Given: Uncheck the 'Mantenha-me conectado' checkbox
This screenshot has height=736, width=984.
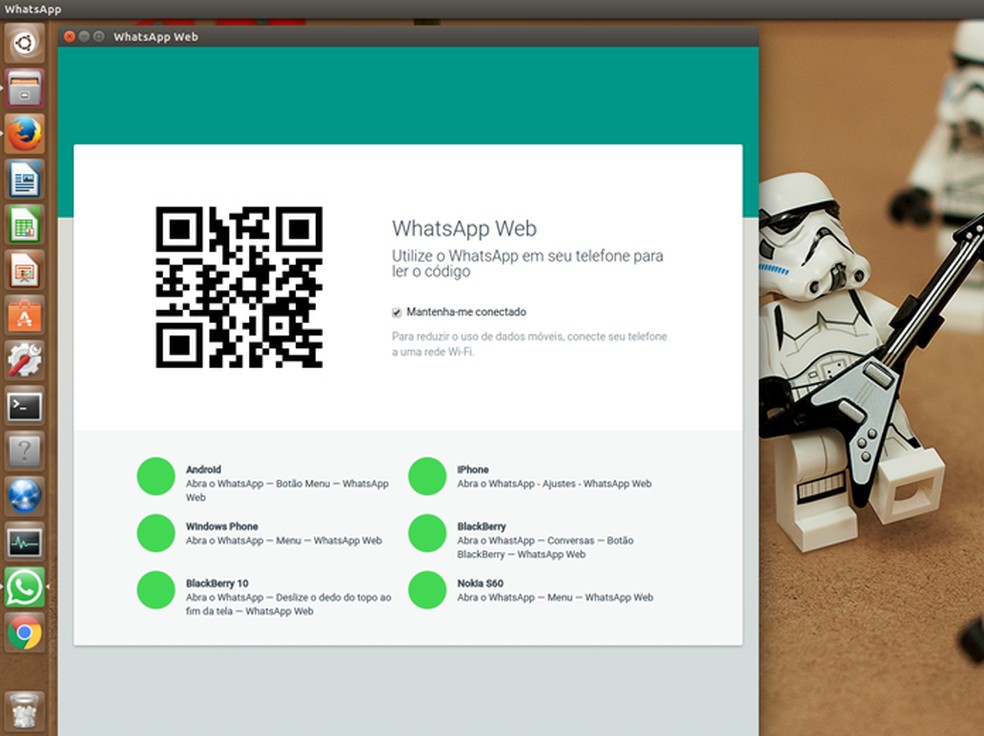Looking at the screenshot, I should 397,312.
